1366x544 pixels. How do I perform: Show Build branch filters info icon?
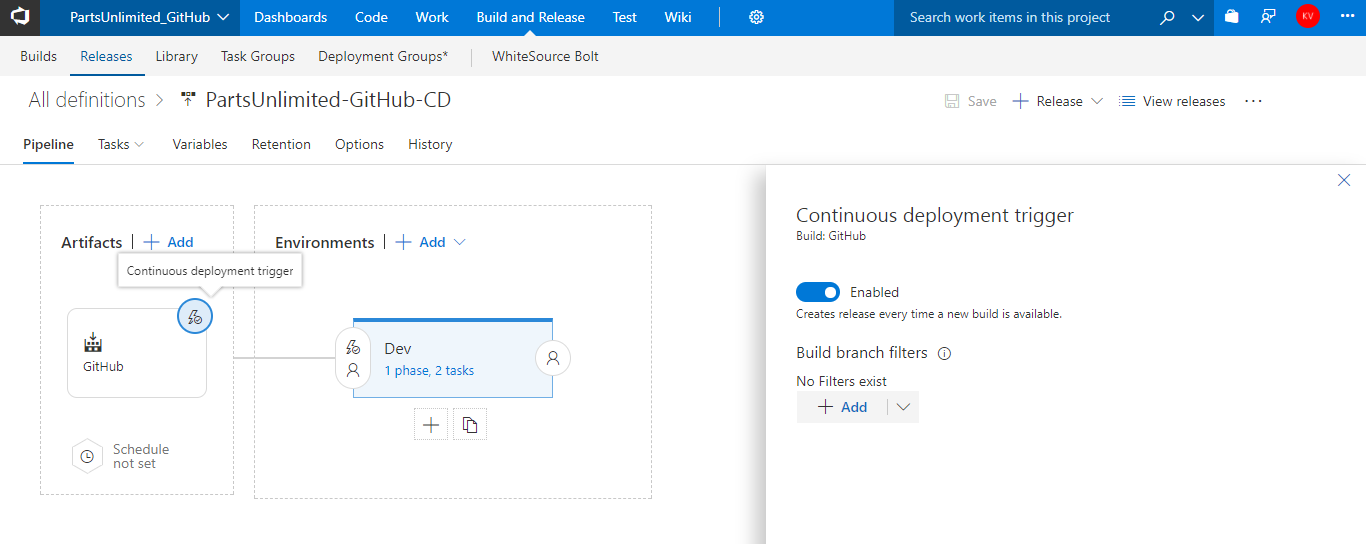tap(944, 353)
